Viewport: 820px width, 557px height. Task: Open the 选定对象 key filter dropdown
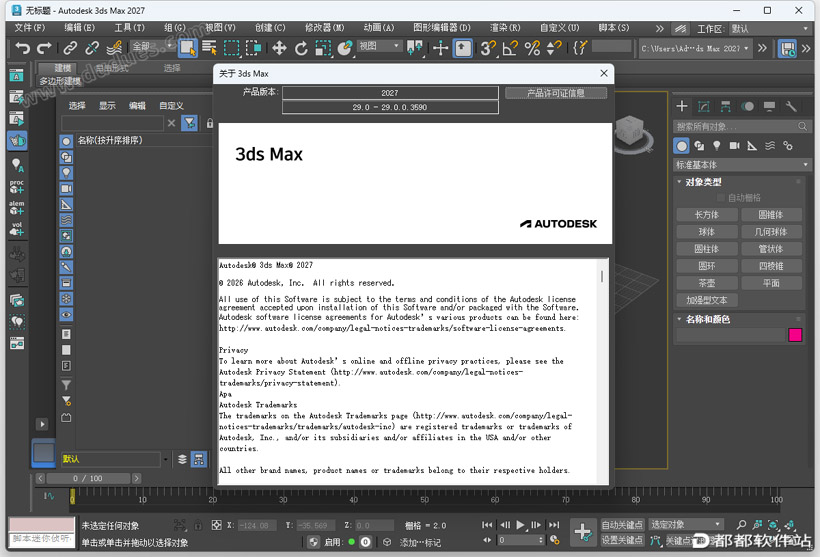pos(686,524)
